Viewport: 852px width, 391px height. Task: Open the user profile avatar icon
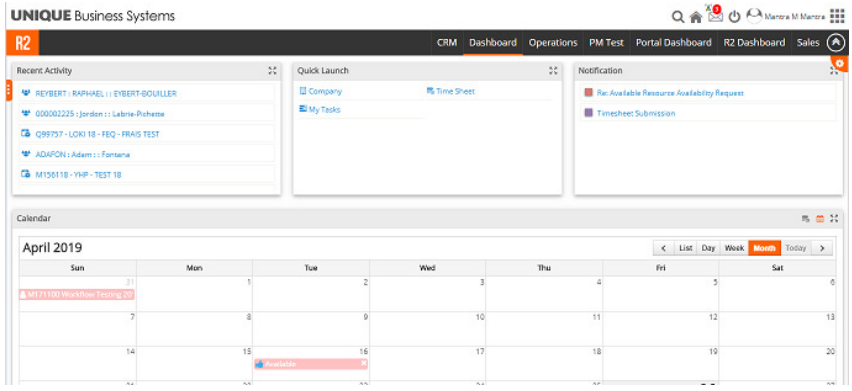(754, 16)
